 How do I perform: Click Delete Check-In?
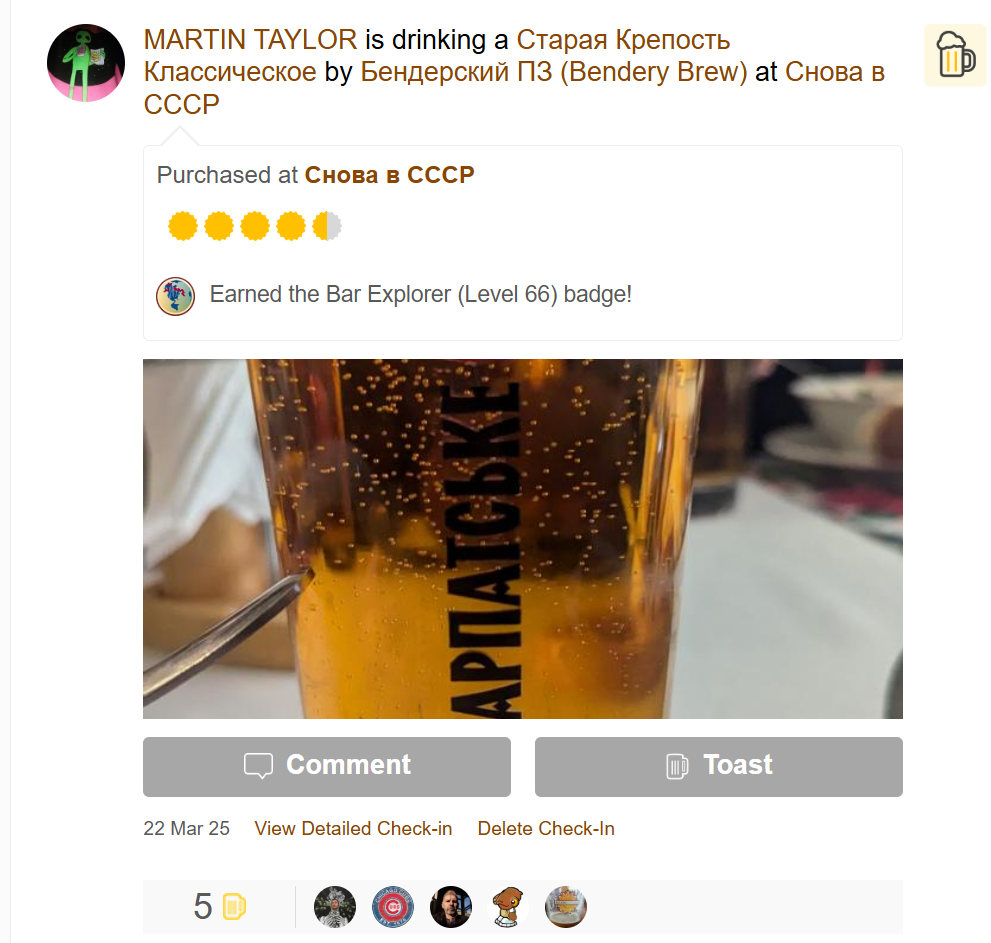[x=546, y=829]
